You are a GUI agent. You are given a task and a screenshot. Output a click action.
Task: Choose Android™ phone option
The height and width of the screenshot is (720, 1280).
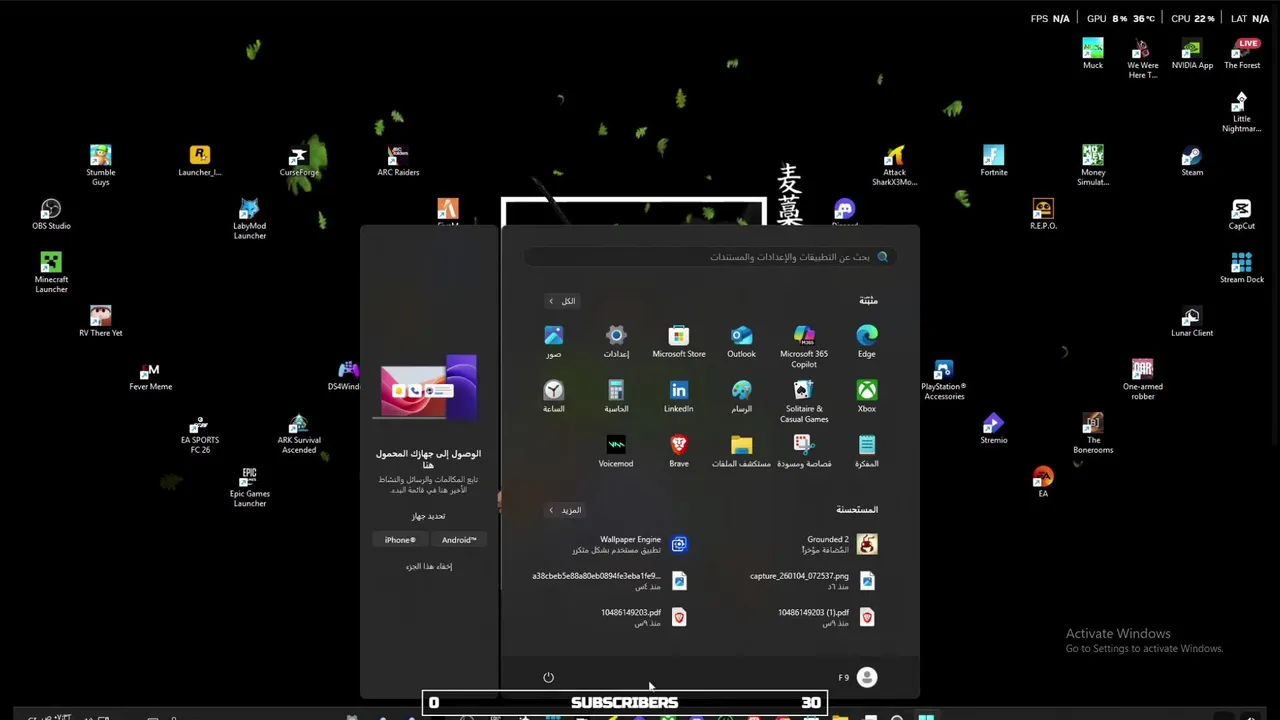[459, 540]
